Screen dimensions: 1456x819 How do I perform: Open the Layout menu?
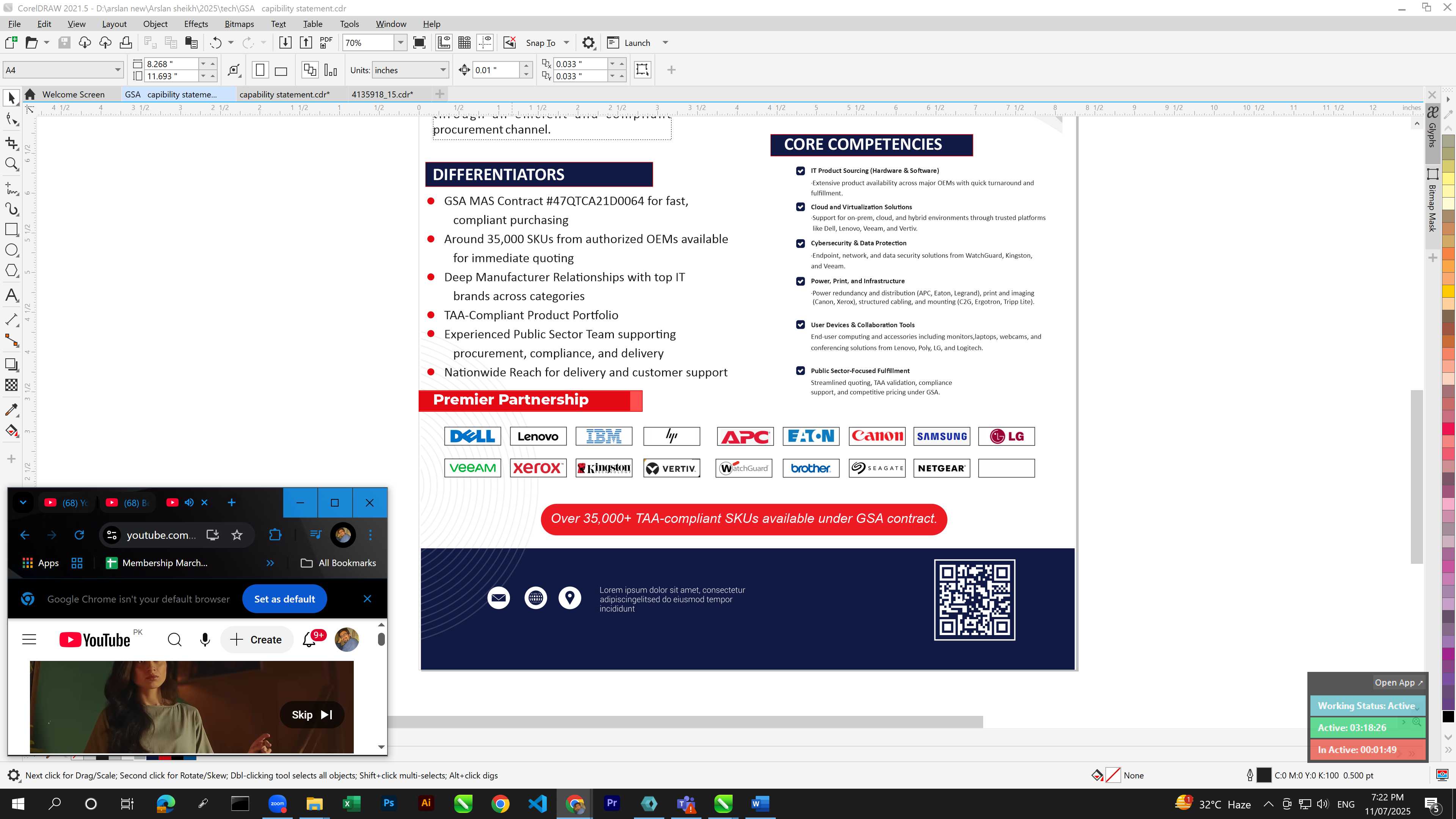pos(114,24)
